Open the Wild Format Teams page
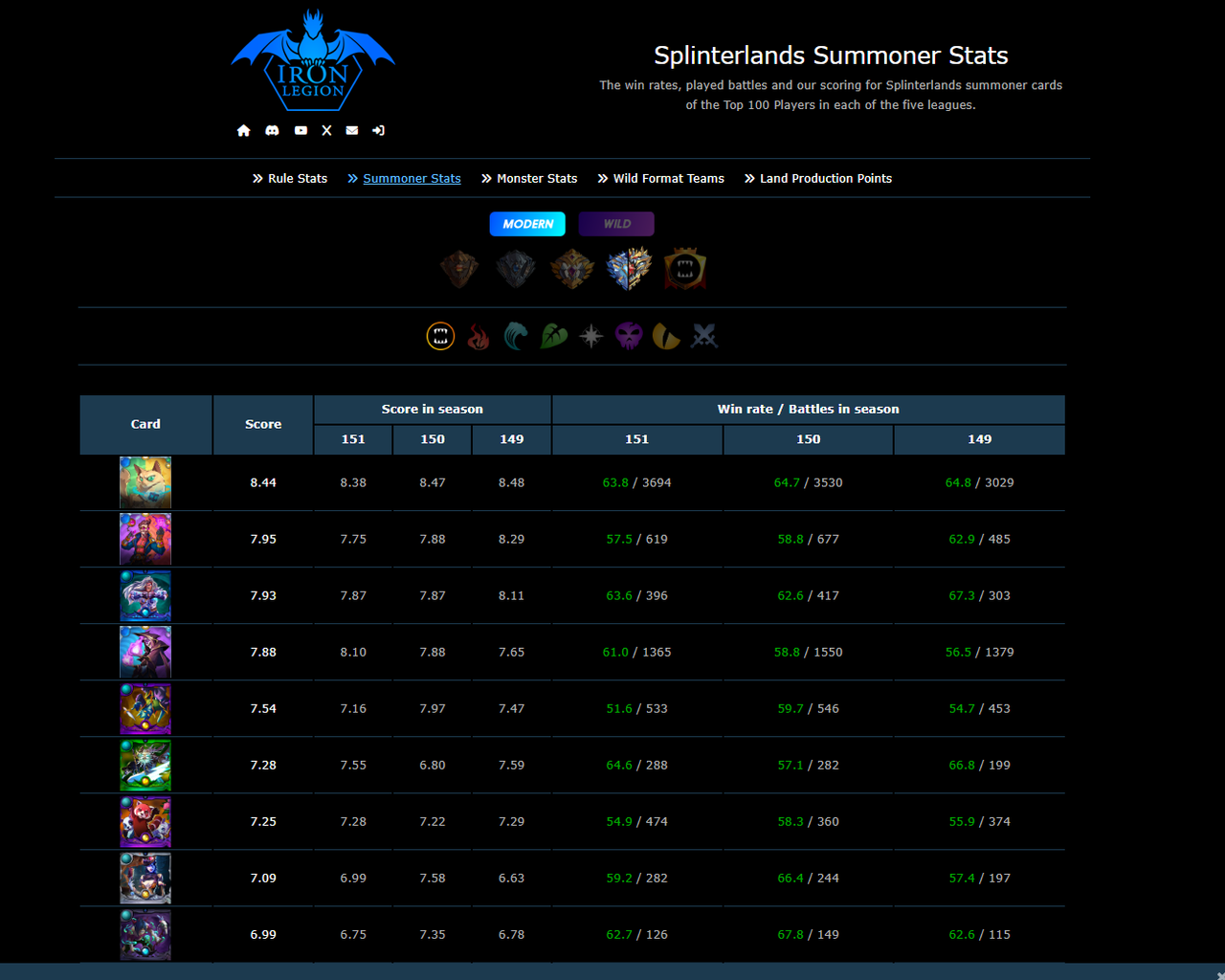 coord(660,179)
